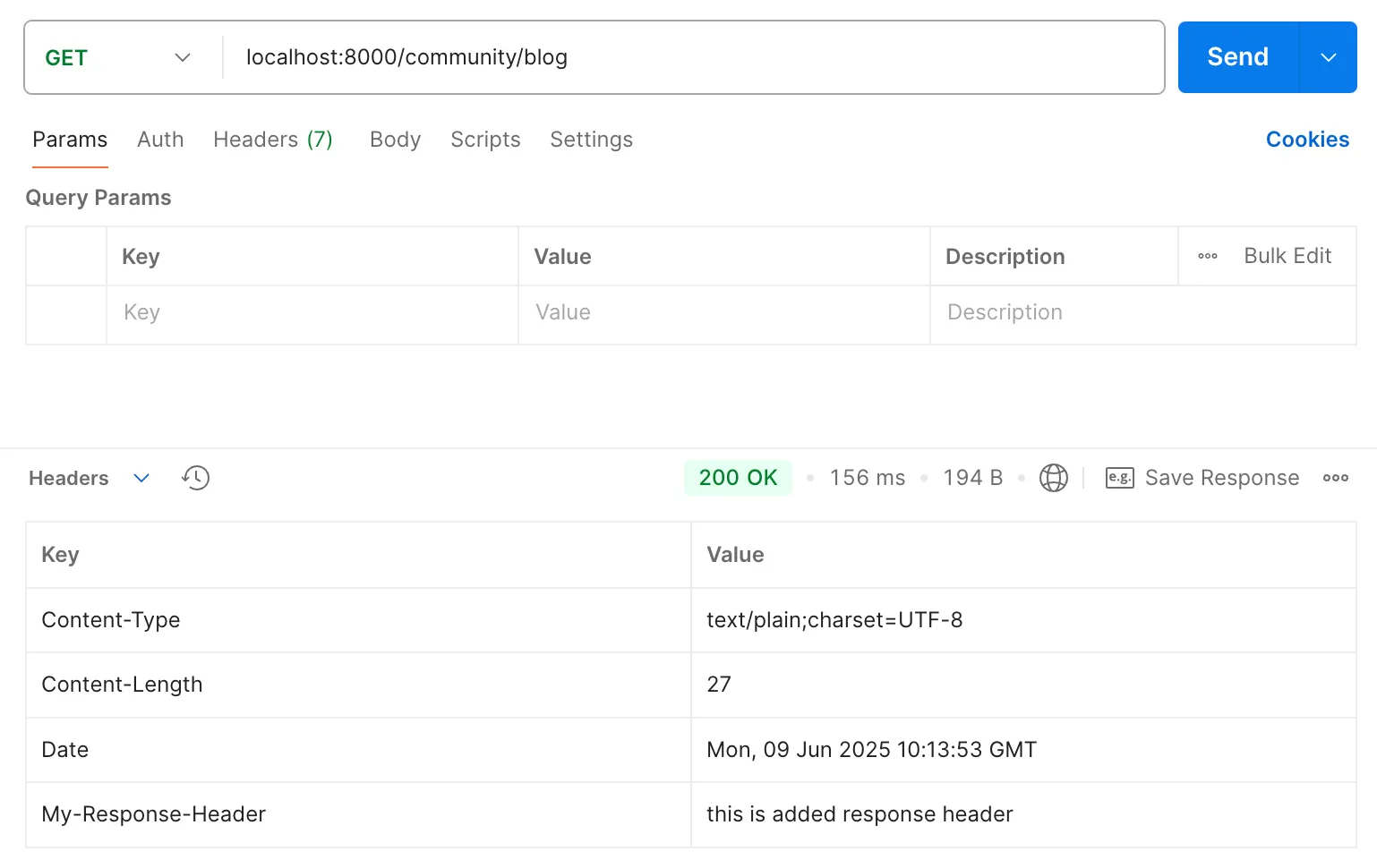
Task: Select the My-Response-Header key cell
Action: tap(358, 814)
